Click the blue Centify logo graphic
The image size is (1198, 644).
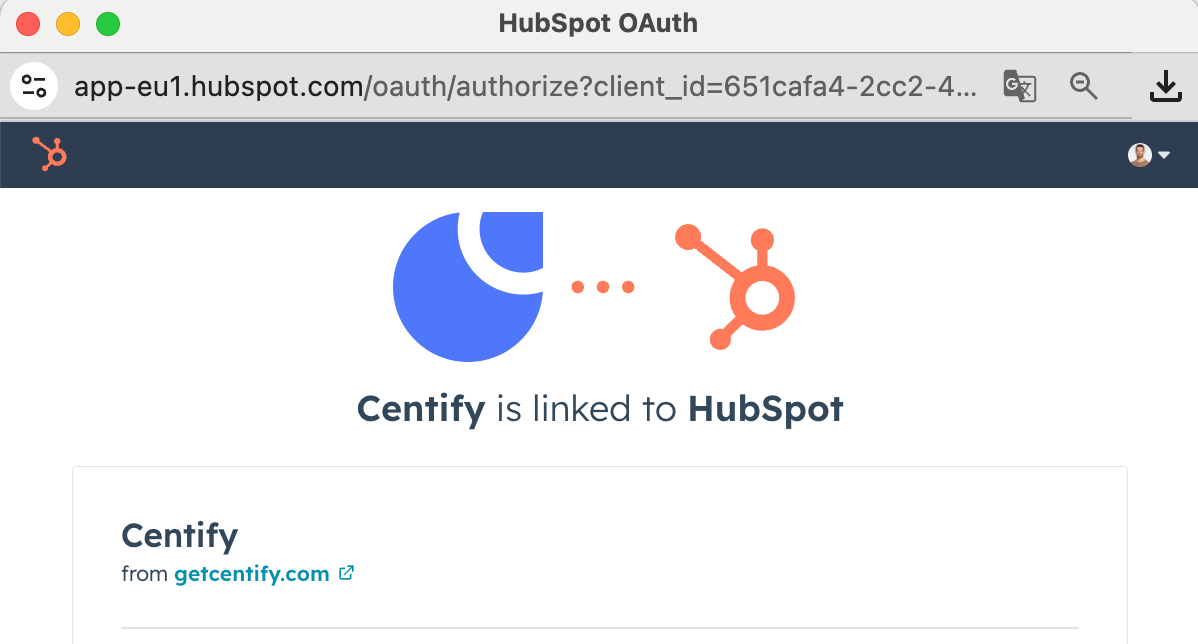468,286
